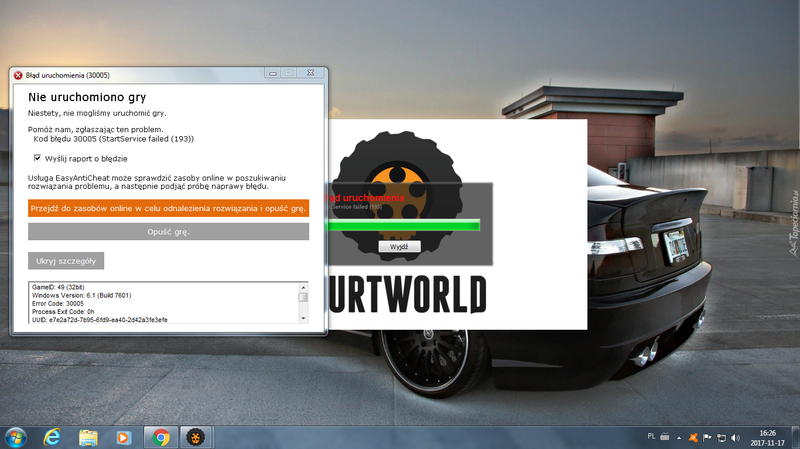Open the Avast antivirus tray icon
The height and width of the screenshot is (449, 800).
pos(693,437)
